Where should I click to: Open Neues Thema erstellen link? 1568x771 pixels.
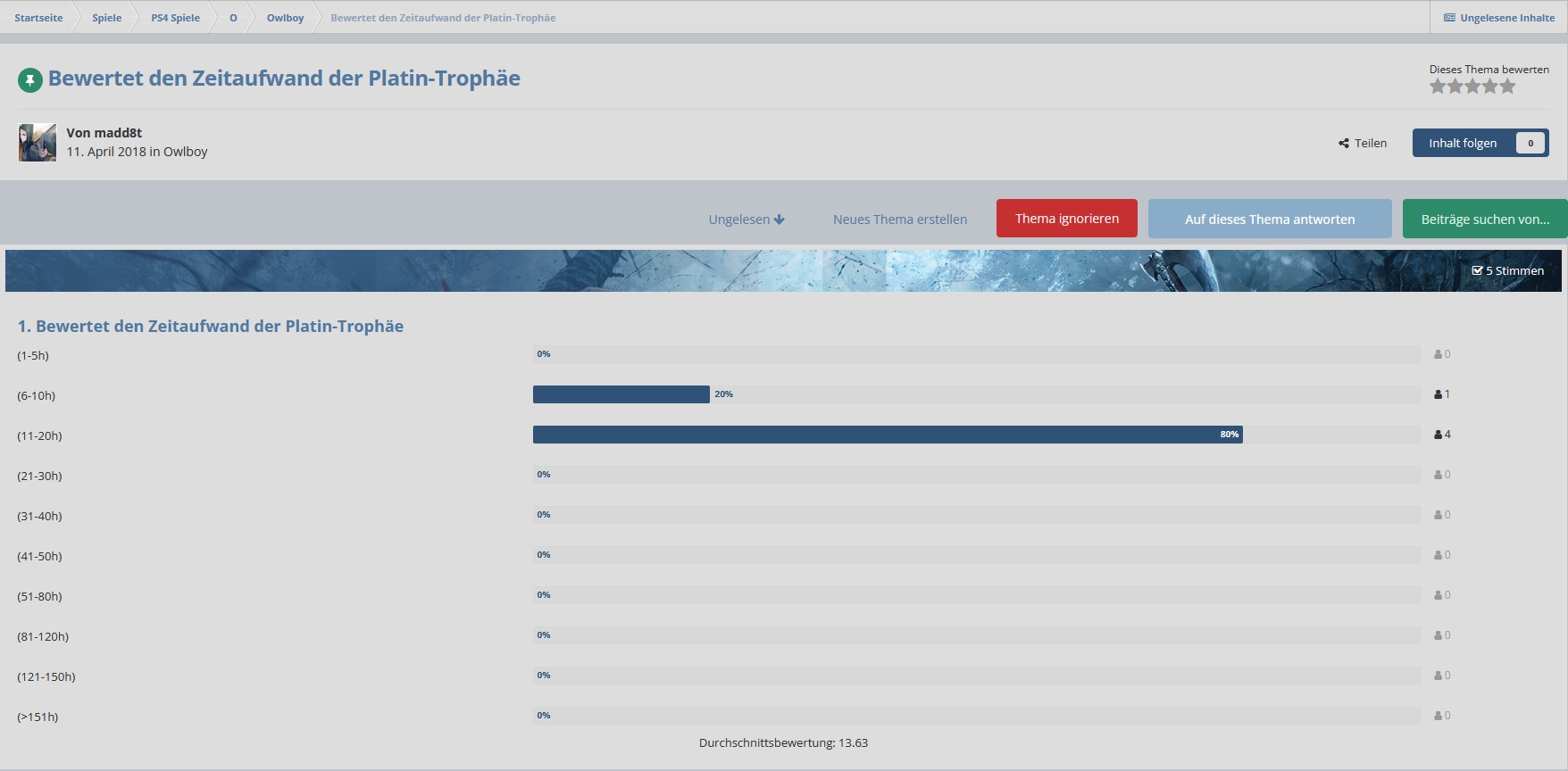(899, 220)
